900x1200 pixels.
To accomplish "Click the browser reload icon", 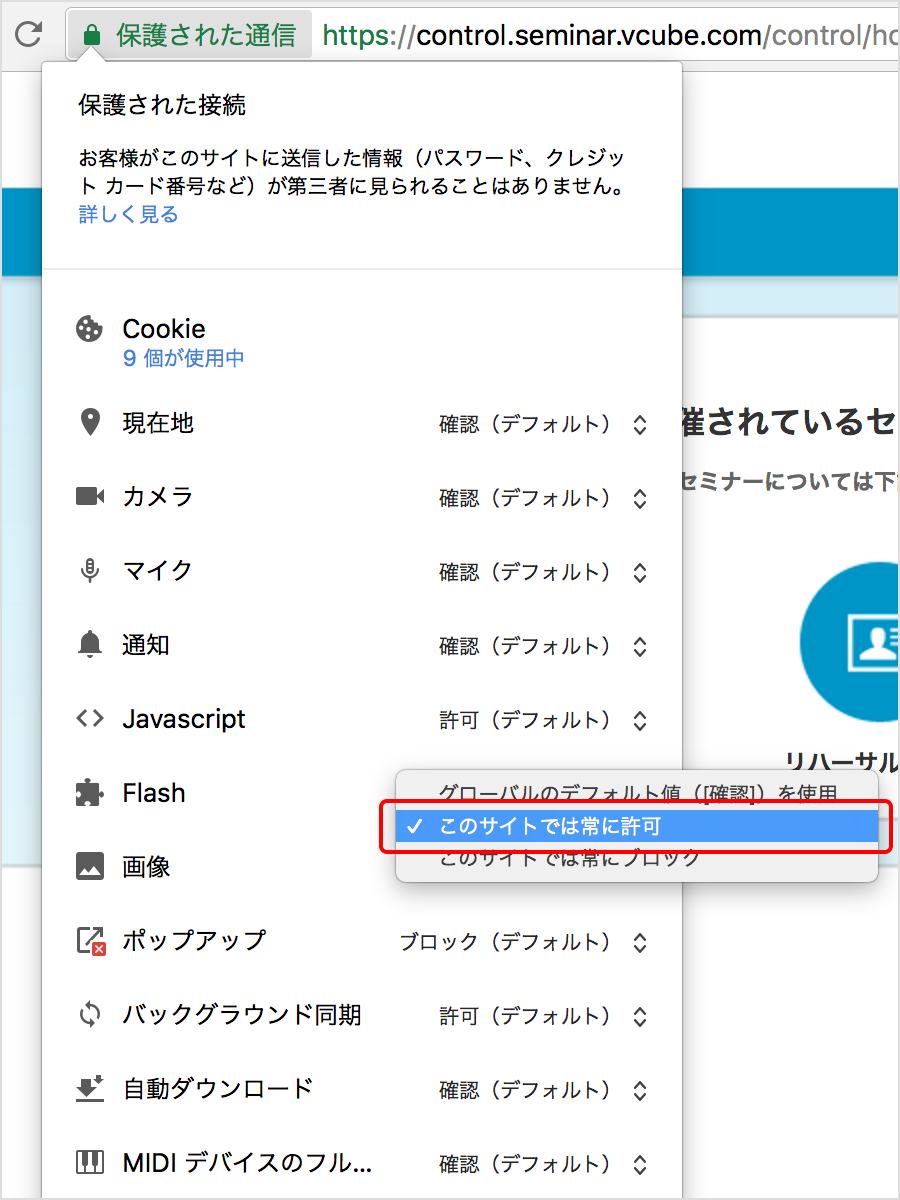I will (x=29, y=34).
